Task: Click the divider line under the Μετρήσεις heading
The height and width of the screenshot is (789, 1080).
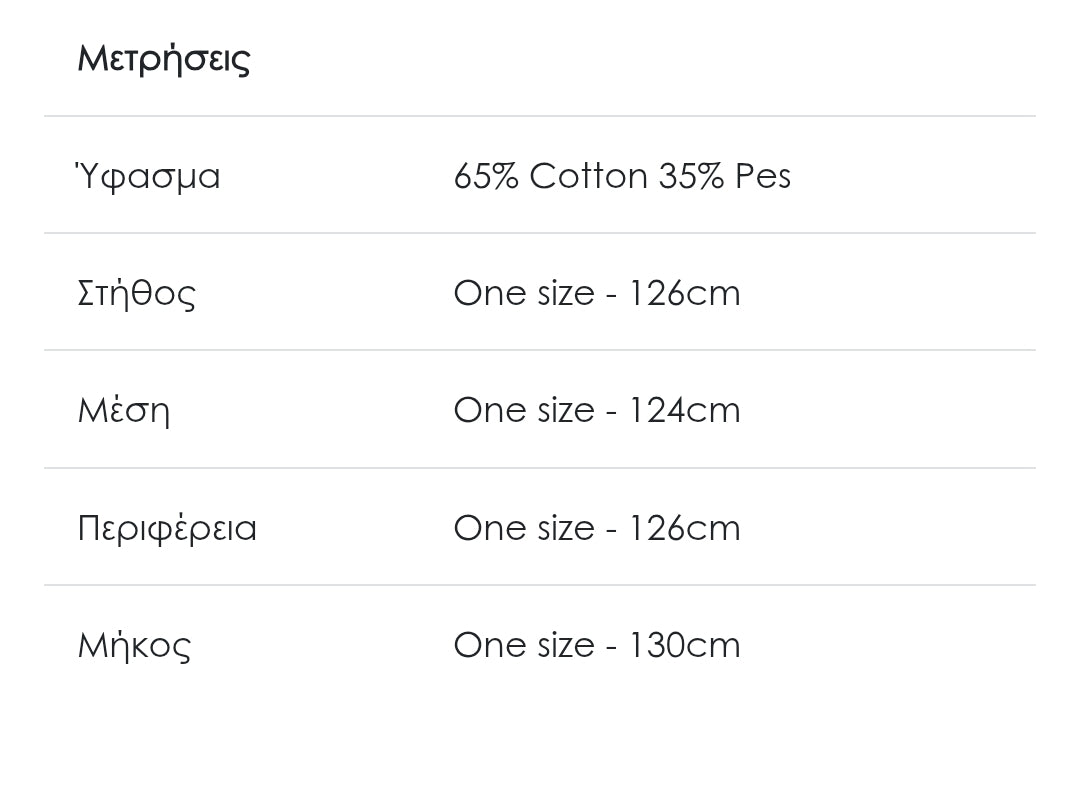Action: pyautogui.click(x=540, y=116)
